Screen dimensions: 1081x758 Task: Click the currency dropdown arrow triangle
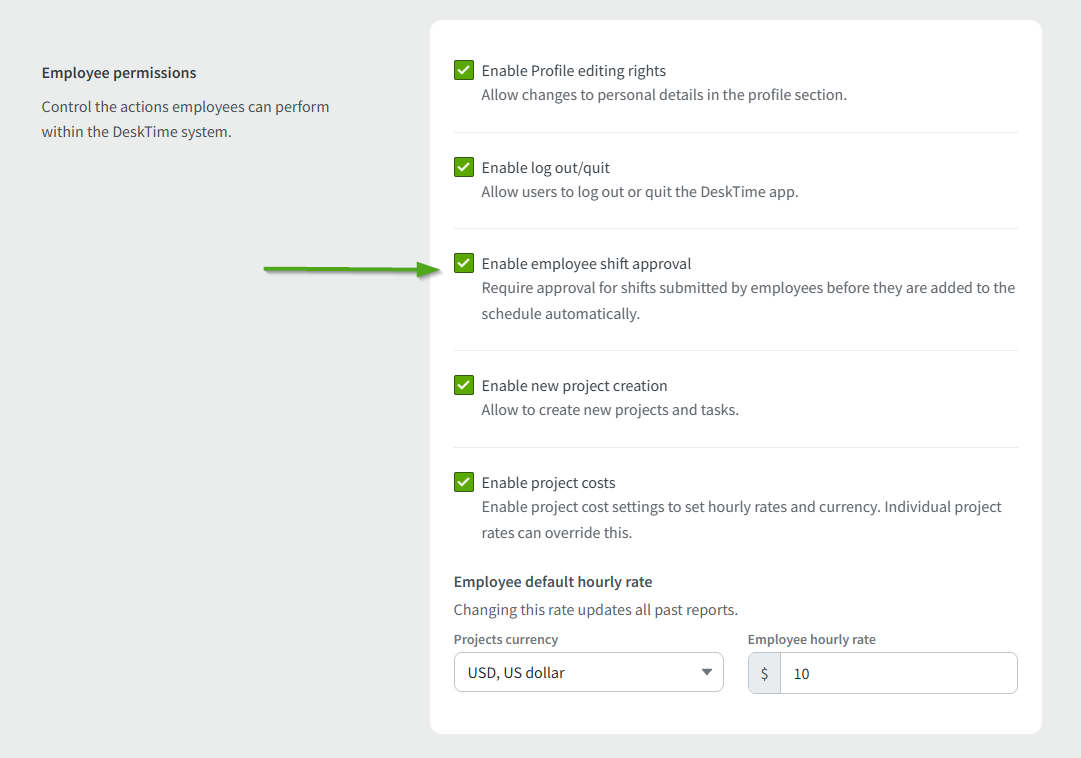tap(707, 673)
